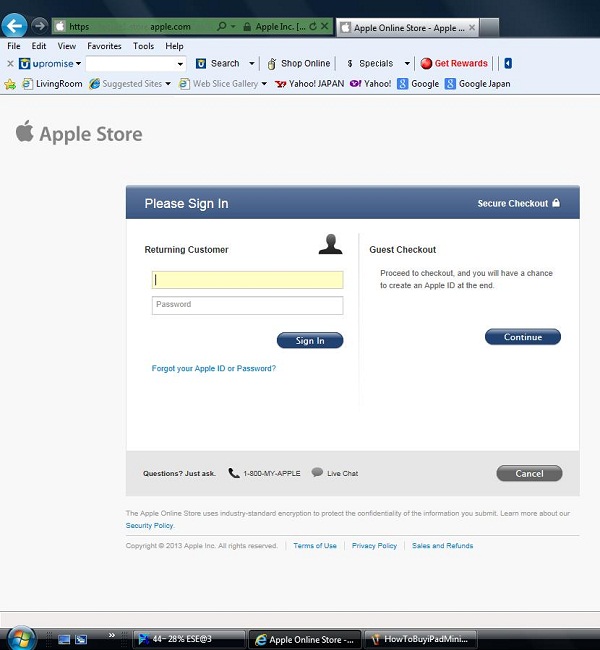This screenshot has height=650, width=600.
Task: Click the switch windows quick launch icon
Action: pos(81,639)
